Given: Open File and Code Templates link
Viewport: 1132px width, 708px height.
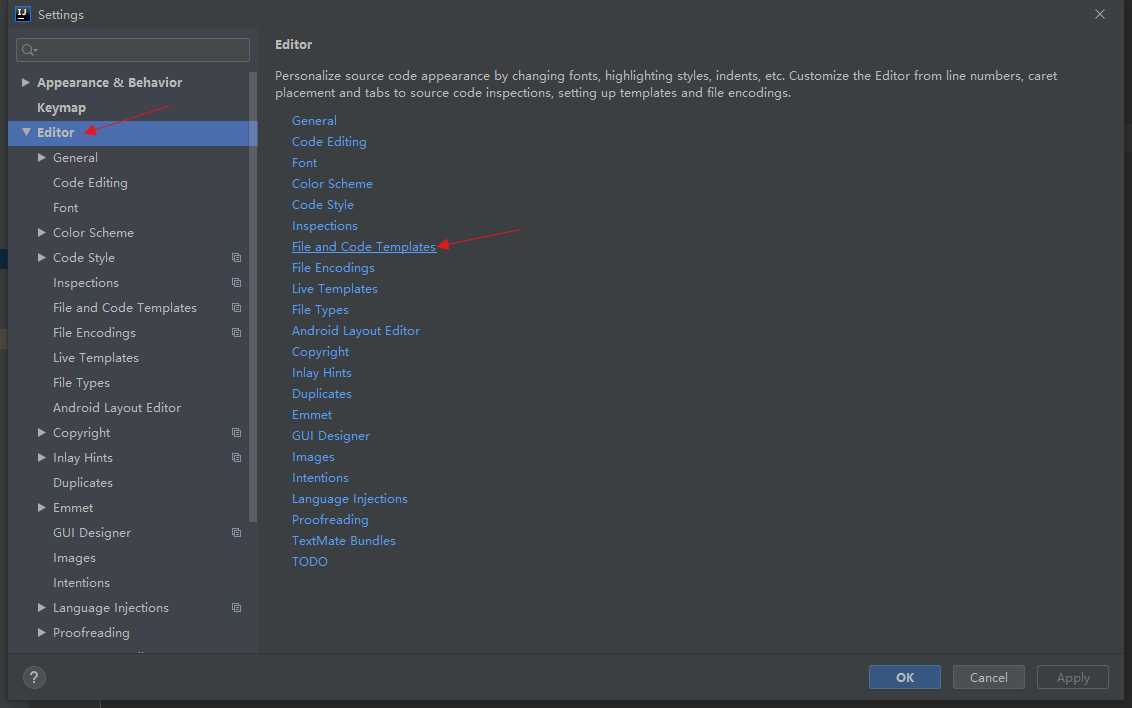Looking at the screenshot, I should (x=363, y=247).
